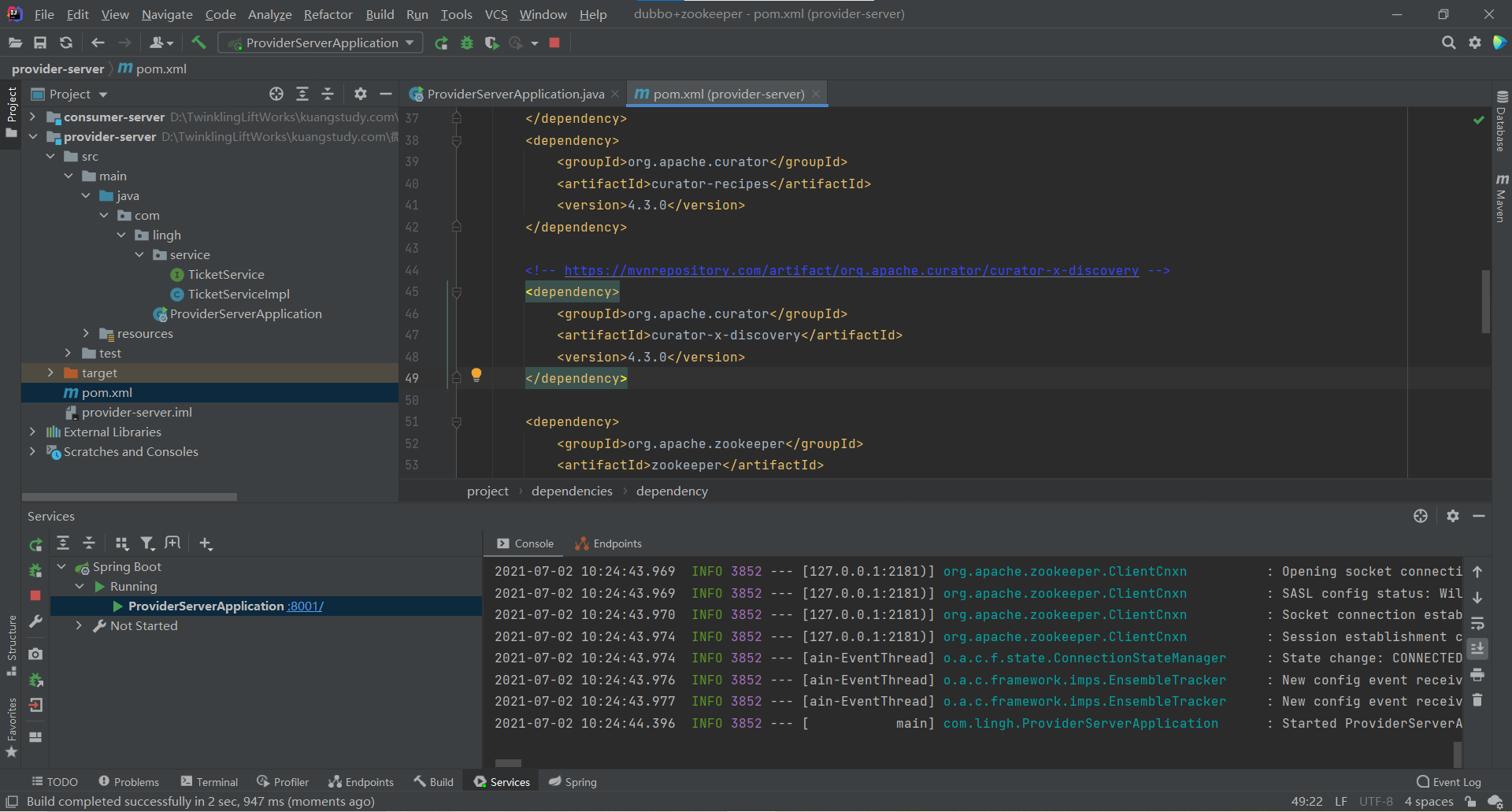Expand Not Started services node
Image resolution: width=1512 pixels, height=812 pixels.
coord(79,625)
